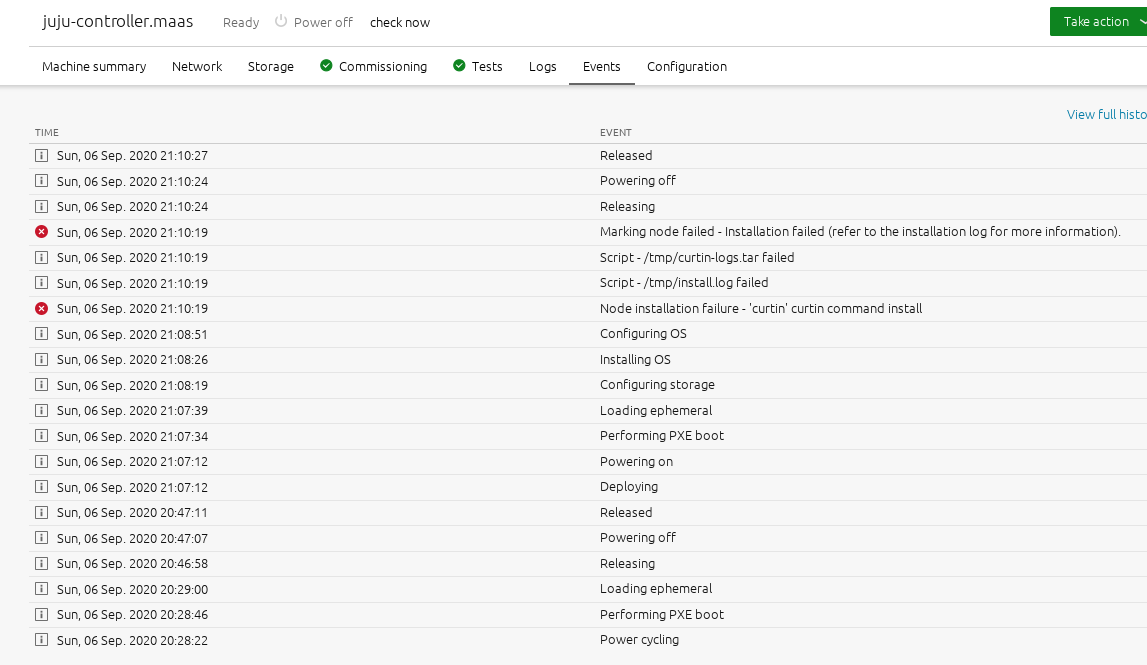Screen dimensions: 1147x665
Task: Click info icon for Released at 21:10:27
Action: pyautogui.click(x=41, y=156)
